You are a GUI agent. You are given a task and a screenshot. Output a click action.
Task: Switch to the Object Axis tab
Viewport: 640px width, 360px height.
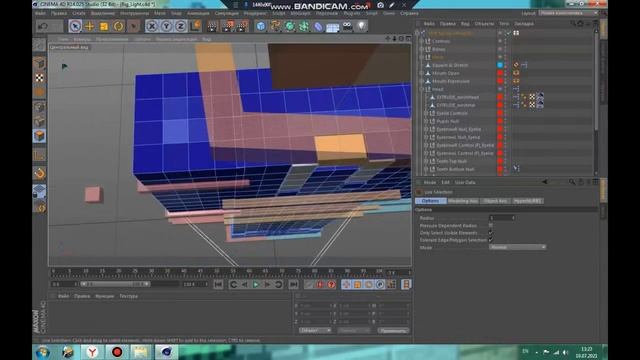click(495, 201)
